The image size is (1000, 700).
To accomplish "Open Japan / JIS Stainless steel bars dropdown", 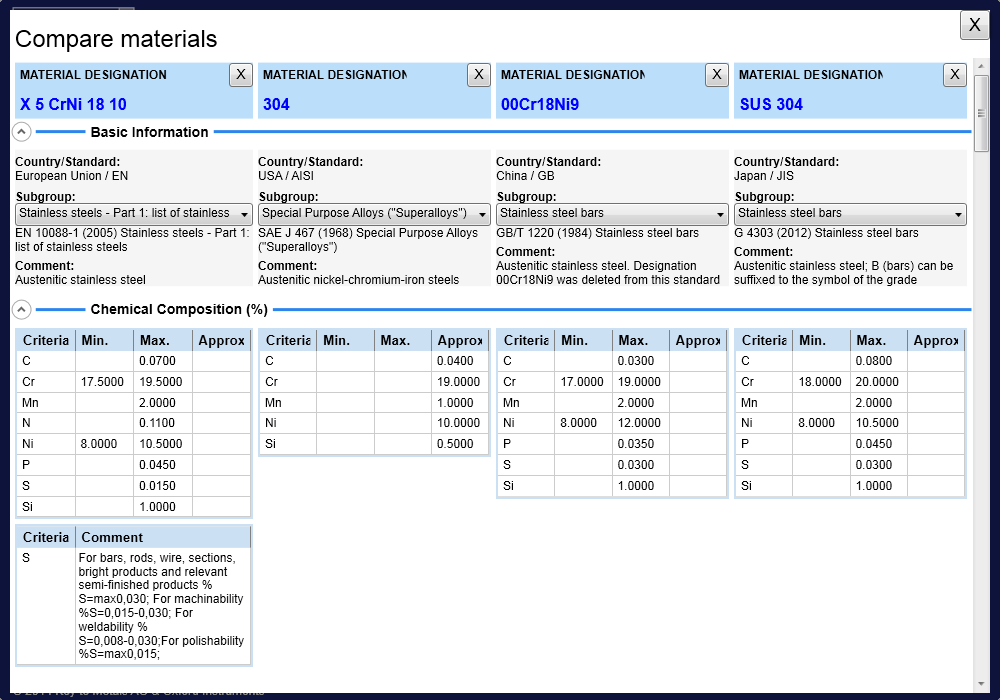I will click(x=850, y=214).
